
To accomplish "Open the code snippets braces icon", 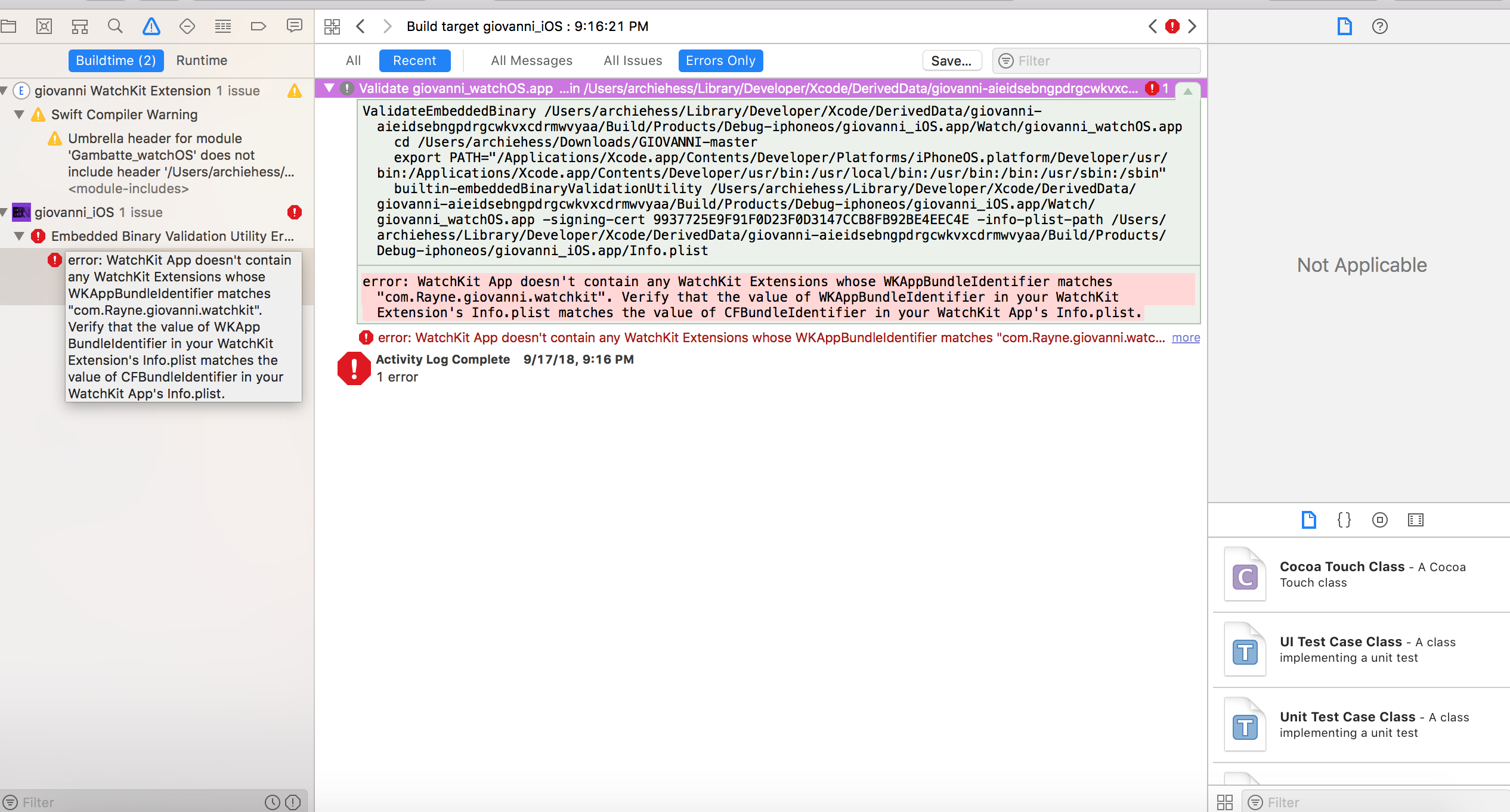I will coord(1344,520).
